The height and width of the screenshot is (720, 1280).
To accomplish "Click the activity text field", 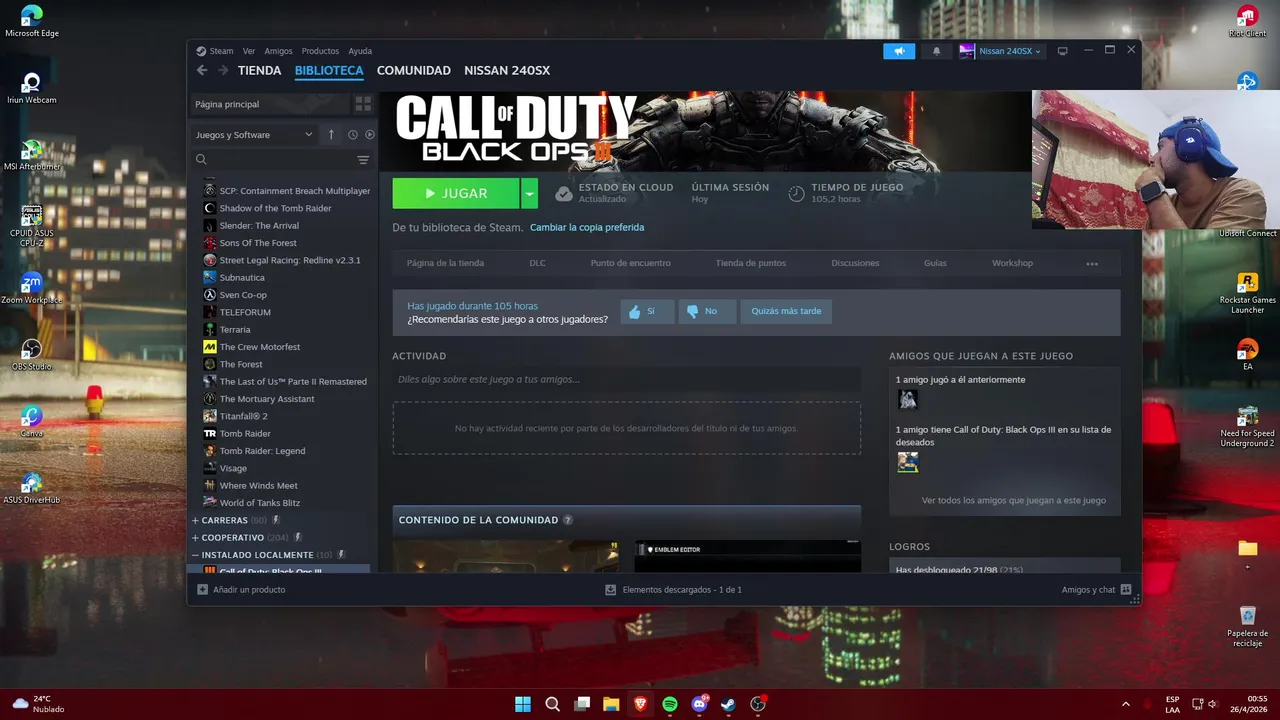I will tap(627, 380).
